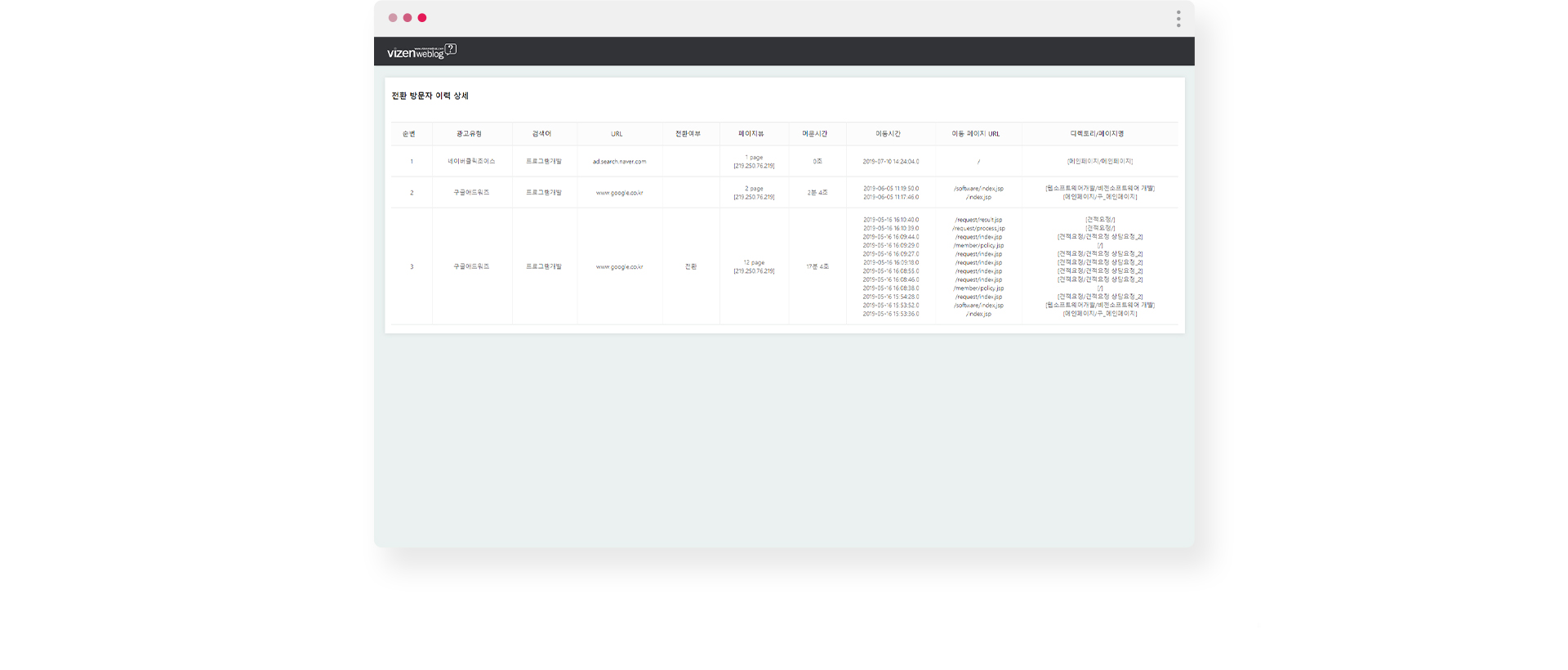Click the 페이지뷰 column header
This screenshot has width=1568, height=670.
pos(751,134)
